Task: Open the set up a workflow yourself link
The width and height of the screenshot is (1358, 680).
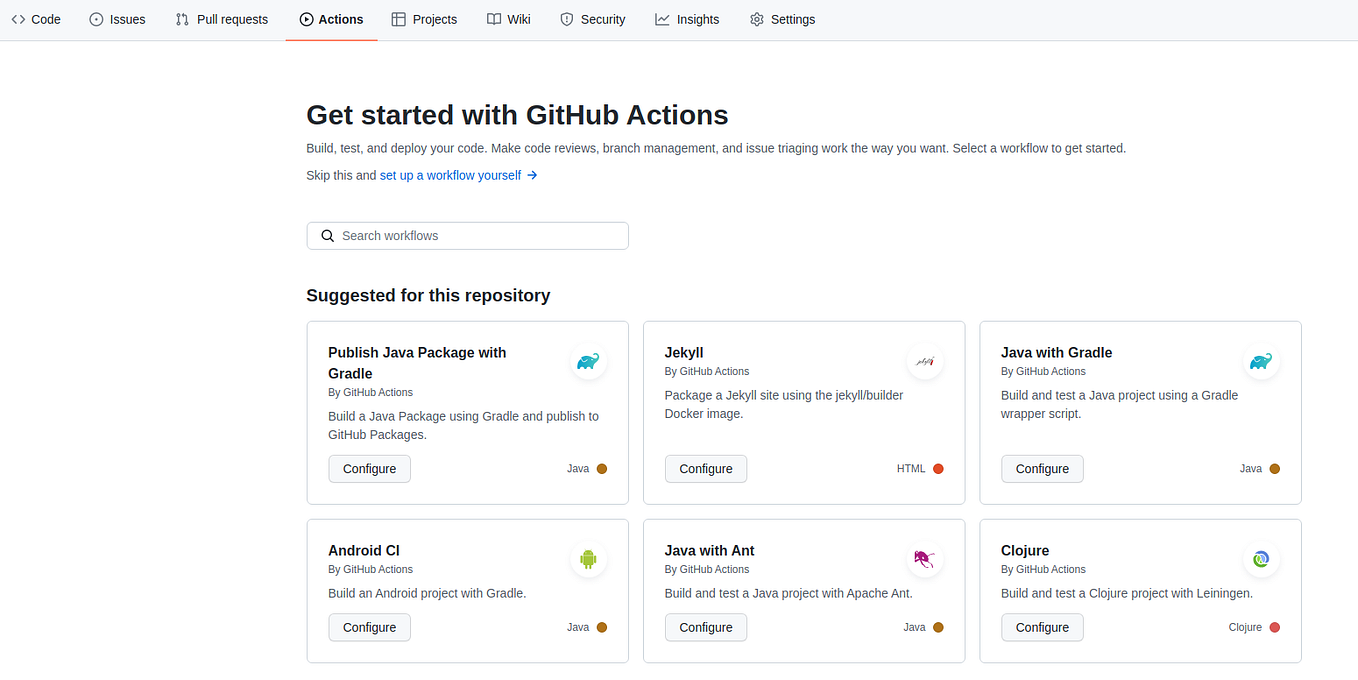Action: (449, 175)
